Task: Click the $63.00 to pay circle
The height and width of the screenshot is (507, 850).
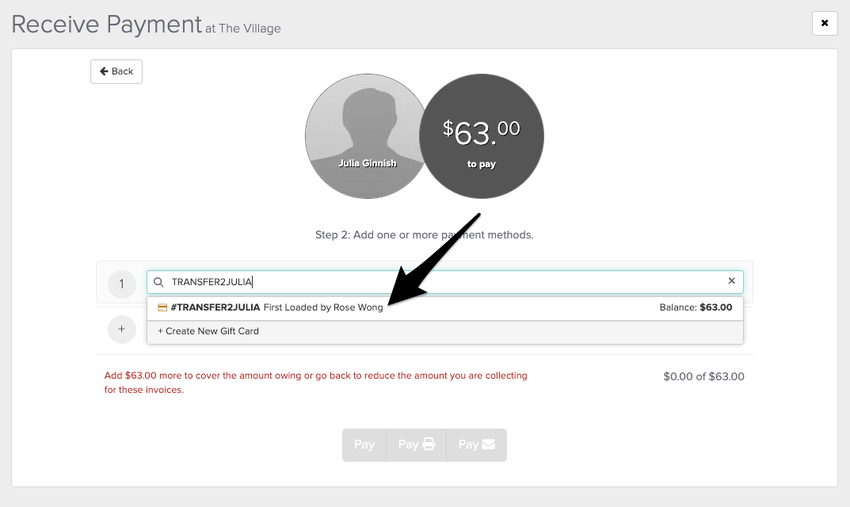Action: pyautogui.click(x=481, y=136)
